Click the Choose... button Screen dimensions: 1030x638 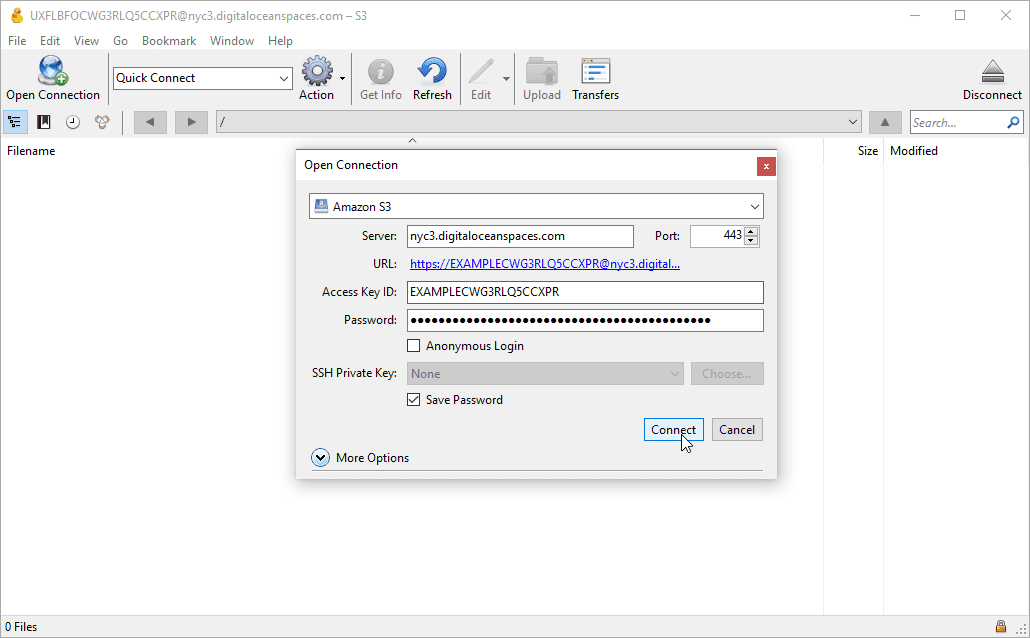tap(727, 374)
